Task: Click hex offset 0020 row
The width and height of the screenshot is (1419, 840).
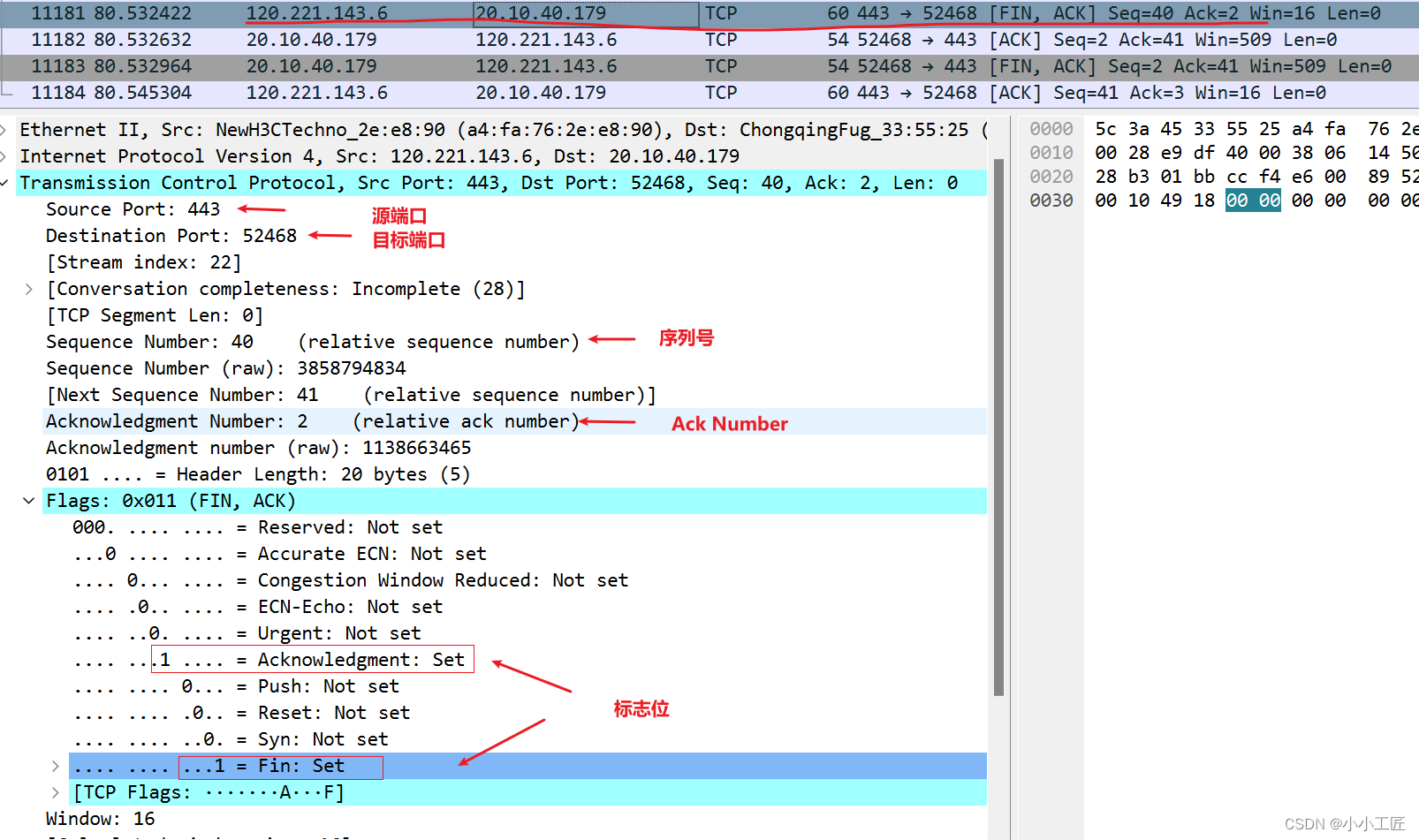Action: 1051,177
